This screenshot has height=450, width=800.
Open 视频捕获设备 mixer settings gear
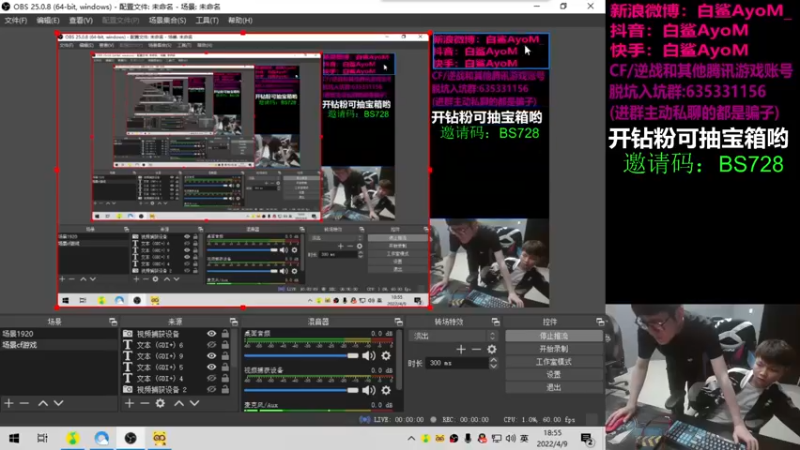point(386,390)
